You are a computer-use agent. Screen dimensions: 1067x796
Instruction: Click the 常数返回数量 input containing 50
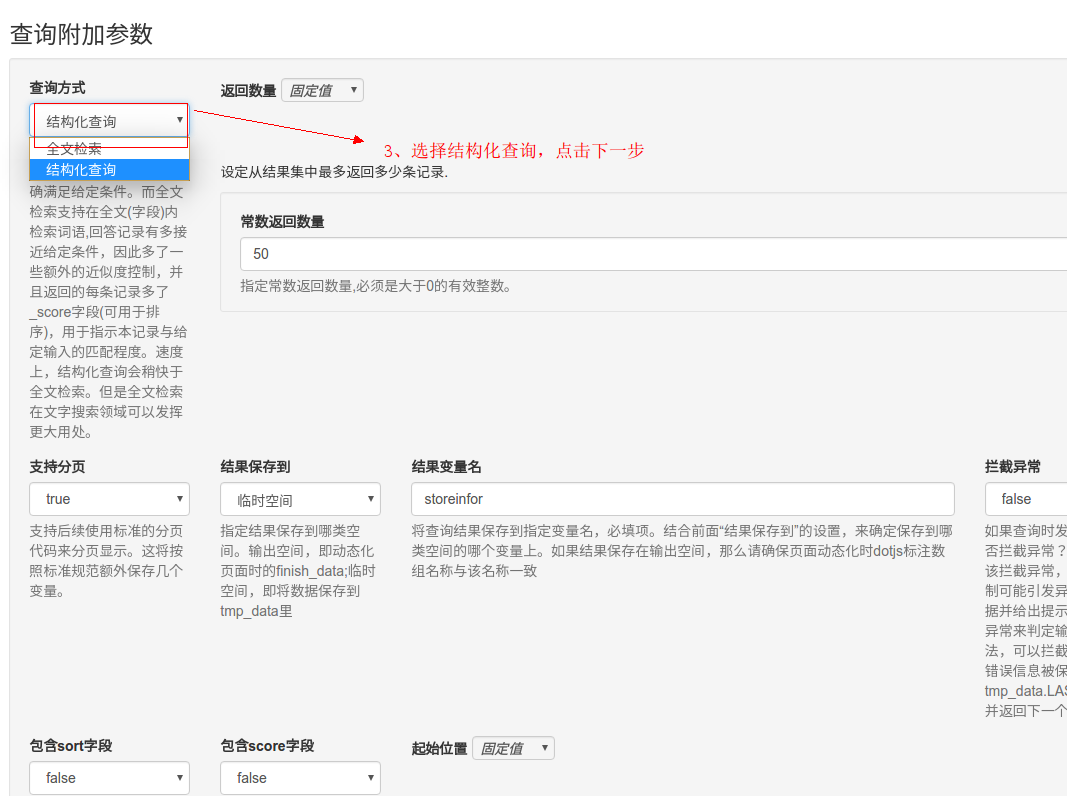pos(653,254)
